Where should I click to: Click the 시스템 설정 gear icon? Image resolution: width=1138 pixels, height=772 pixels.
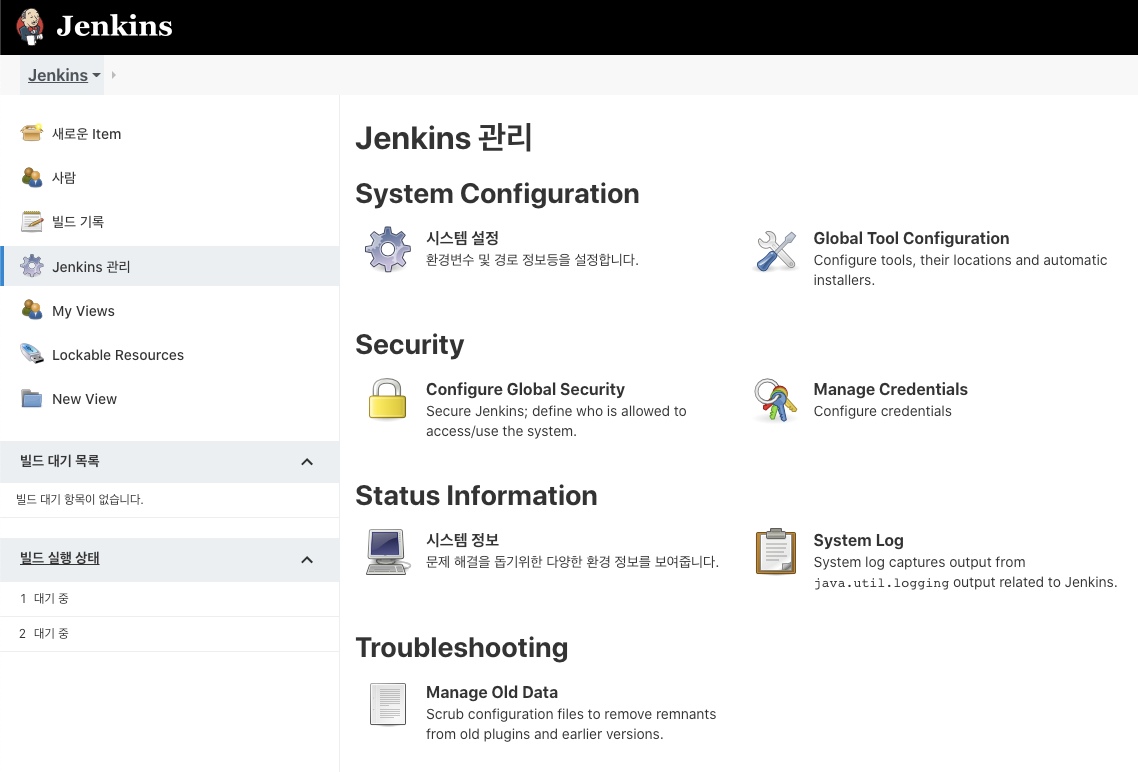(x=388, y=249)
